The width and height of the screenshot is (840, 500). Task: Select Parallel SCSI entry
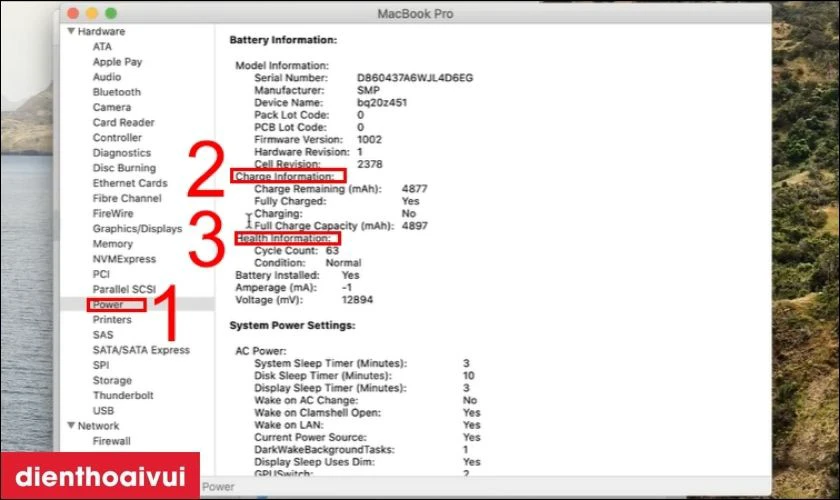point(124,289)
